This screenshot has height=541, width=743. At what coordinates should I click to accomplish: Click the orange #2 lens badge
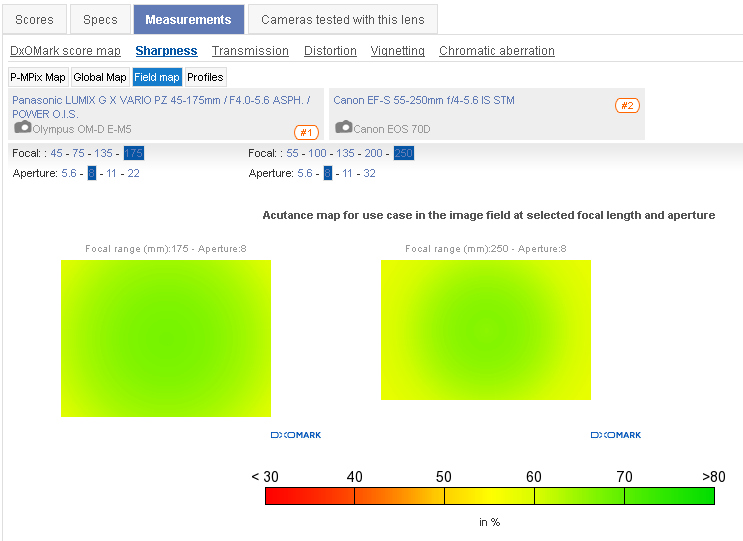[627, 105]
